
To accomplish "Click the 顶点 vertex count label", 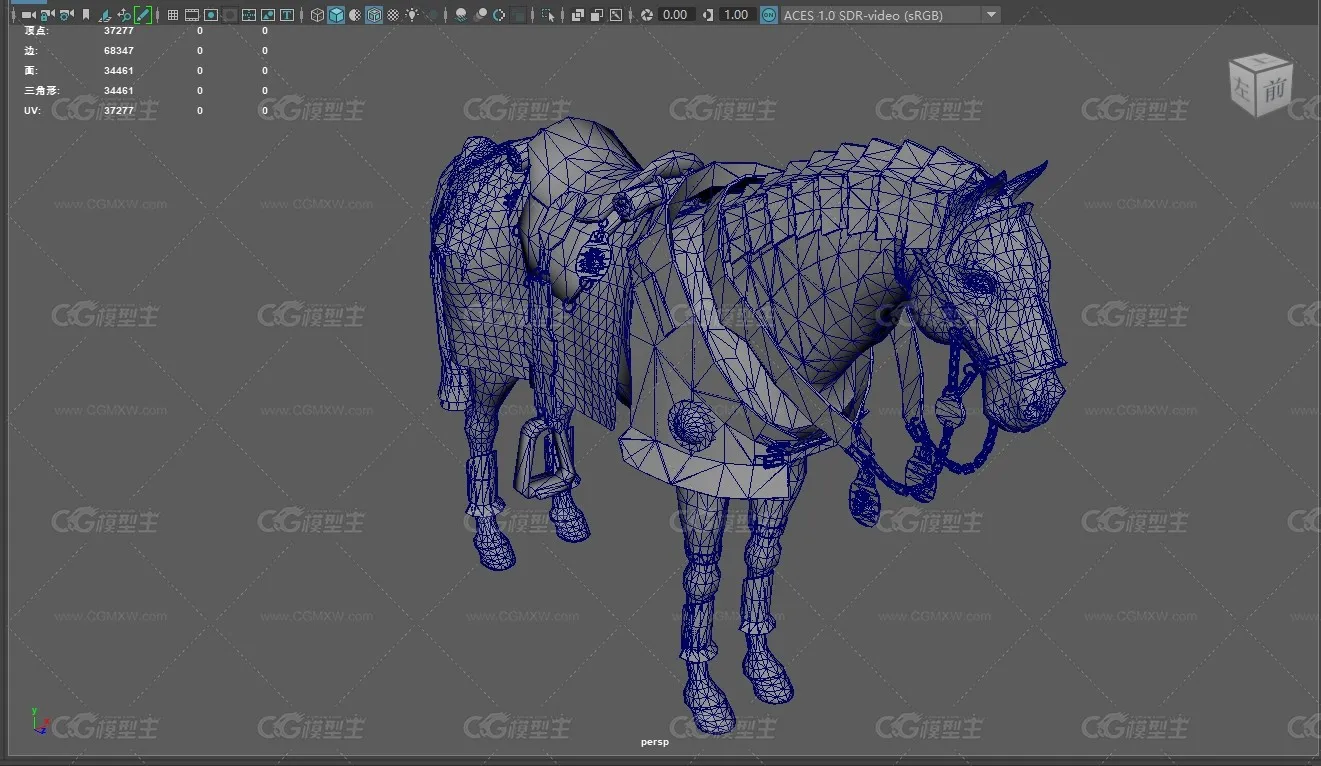I will [x=36, y=31].
